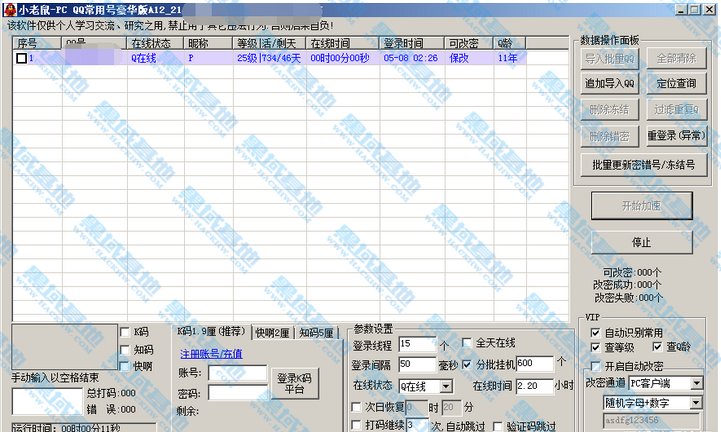This screenshot has height=432, width=721.
Task: Select the 00时00分00秒 online time cell
Action: point(343,58)
